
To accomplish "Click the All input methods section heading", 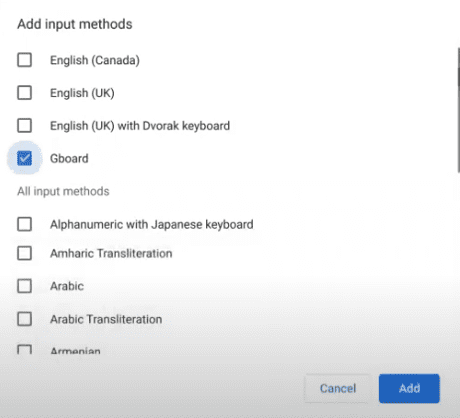I will [63, 191].
